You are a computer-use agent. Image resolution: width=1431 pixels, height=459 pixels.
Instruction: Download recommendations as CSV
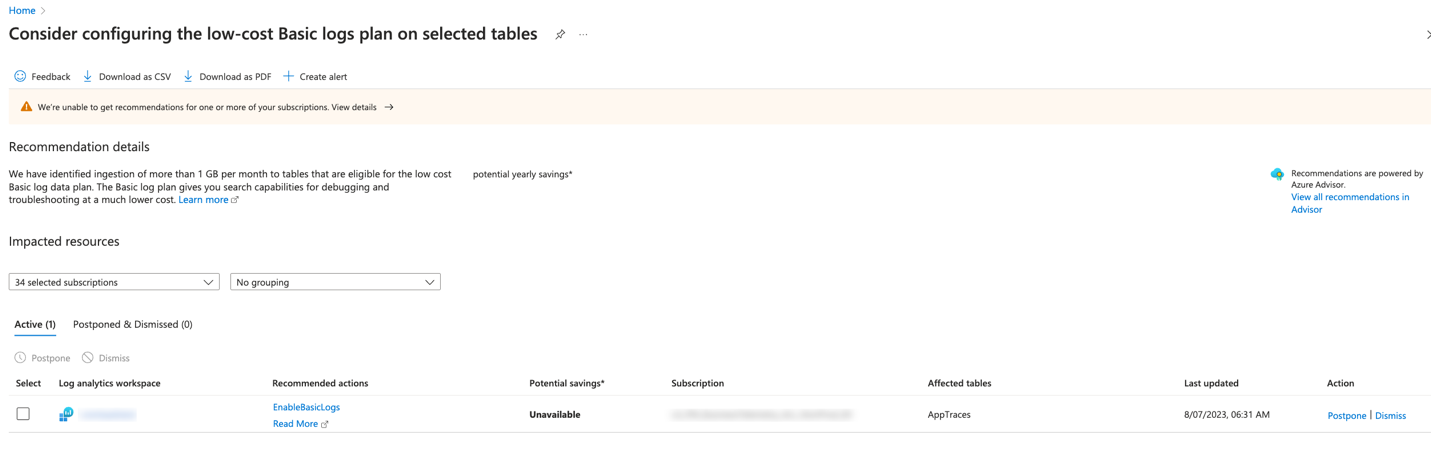click(127, 76)
